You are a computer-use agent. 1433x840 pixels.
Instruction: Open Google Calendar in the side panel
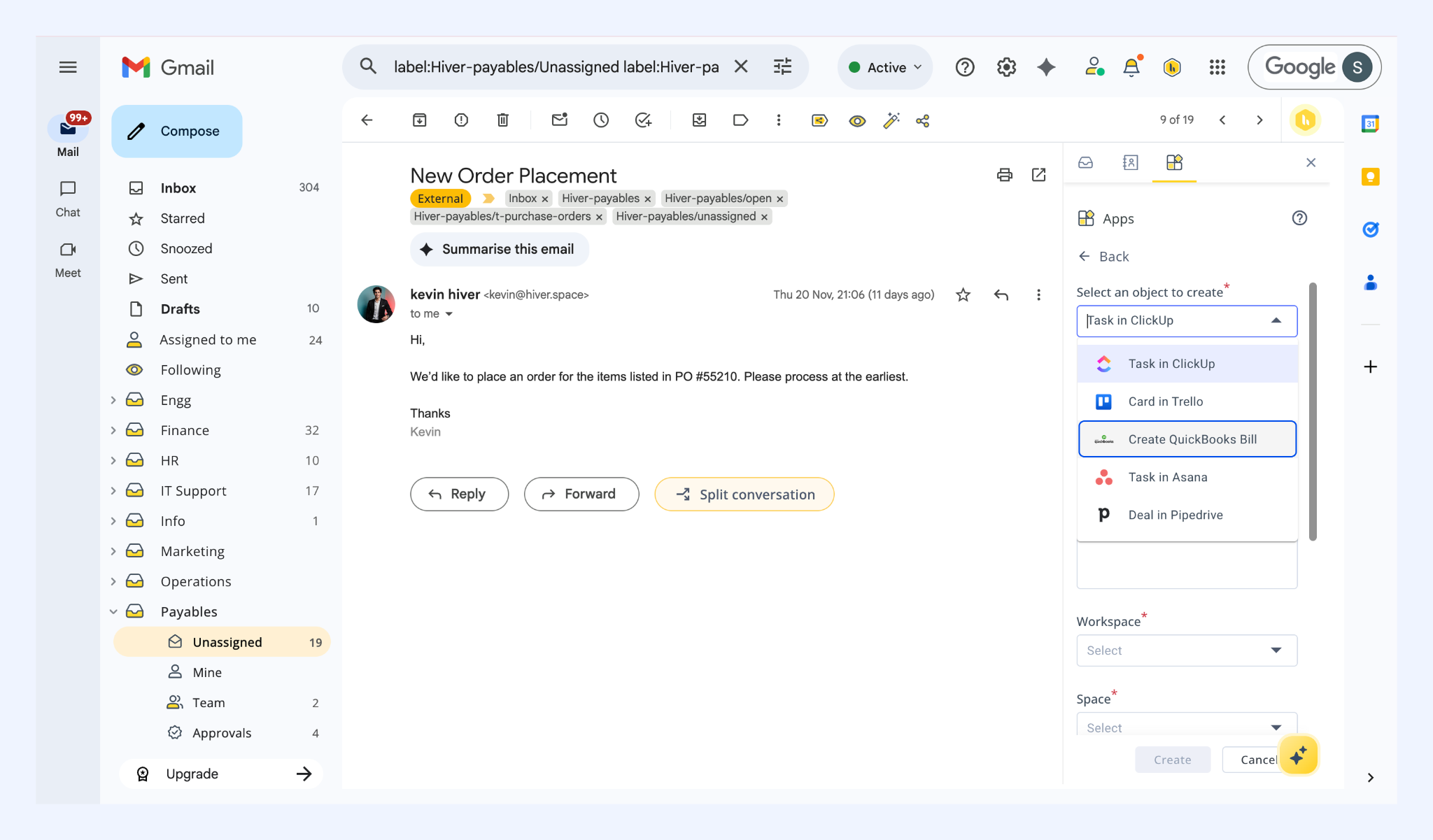point(1370,124)
